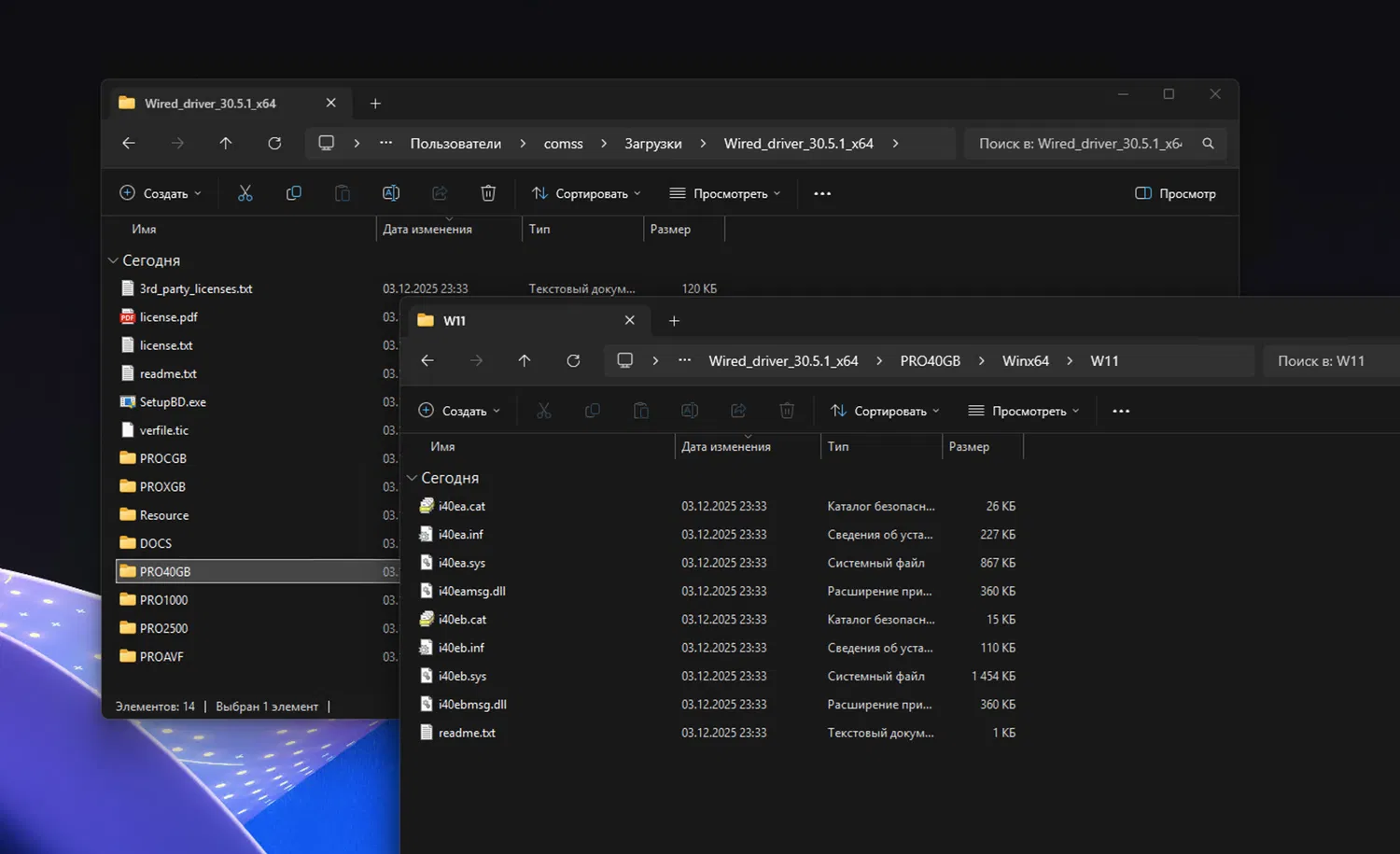Select the PRO1000 folder
This screenshot has width=1400, height=854.
pyautogui.click(x=163, y=600)
